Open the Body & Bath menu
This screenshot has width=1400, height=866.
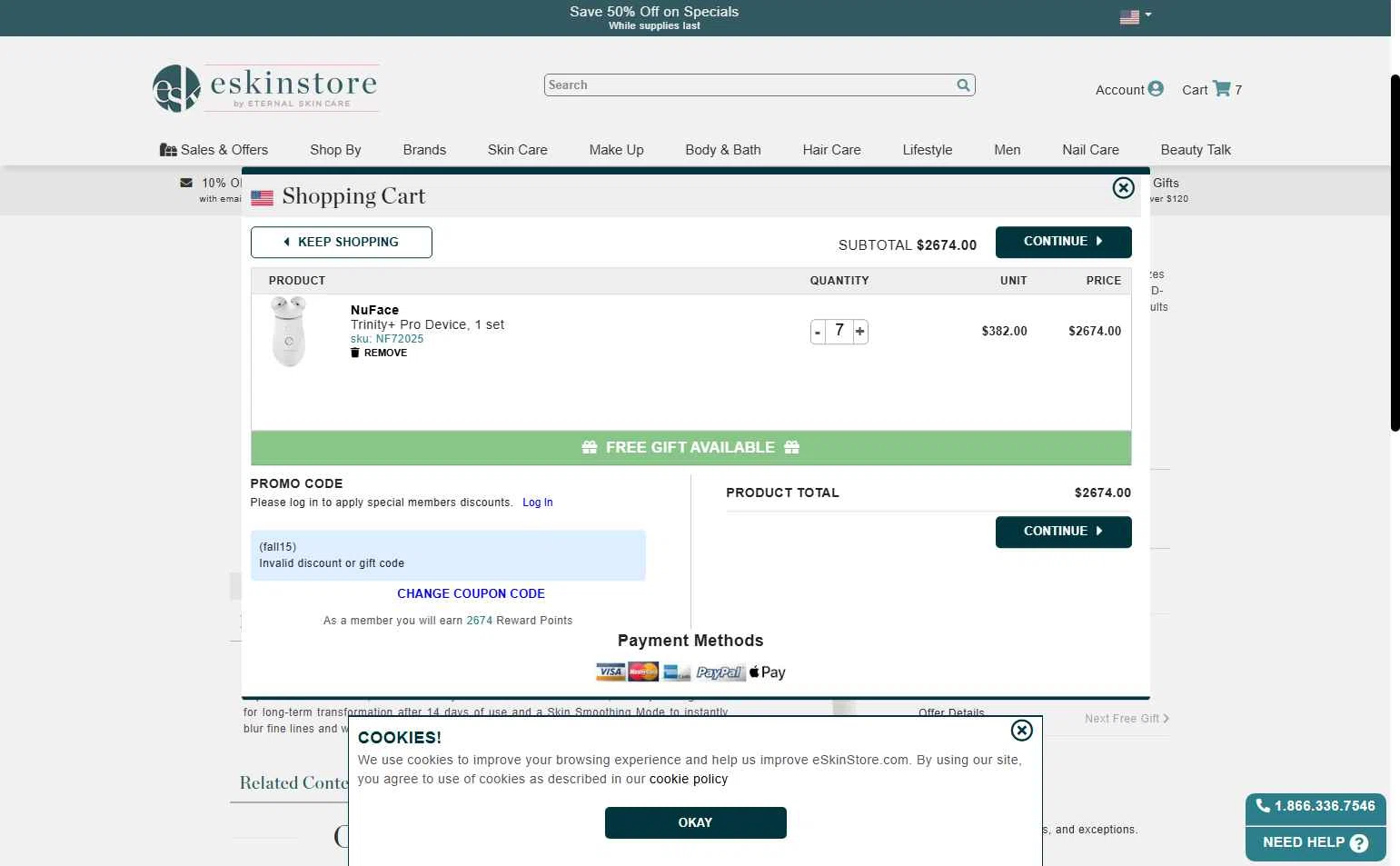click(723, 150)
